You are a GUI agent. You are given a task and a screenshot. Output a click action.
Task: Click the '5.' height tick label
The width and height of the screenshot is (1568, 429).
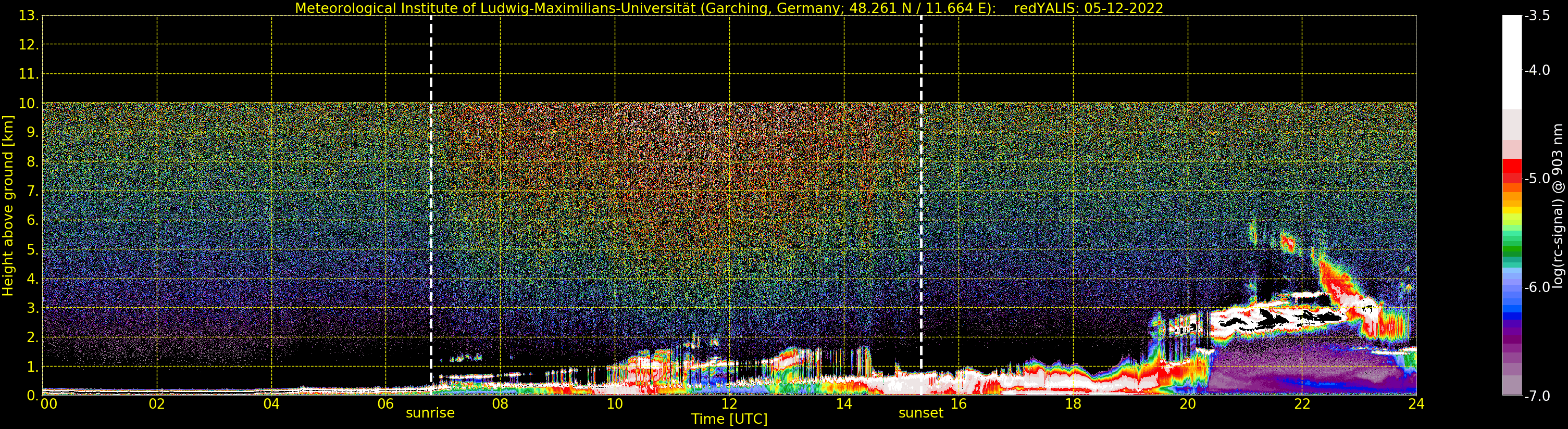tap(32, 249)
